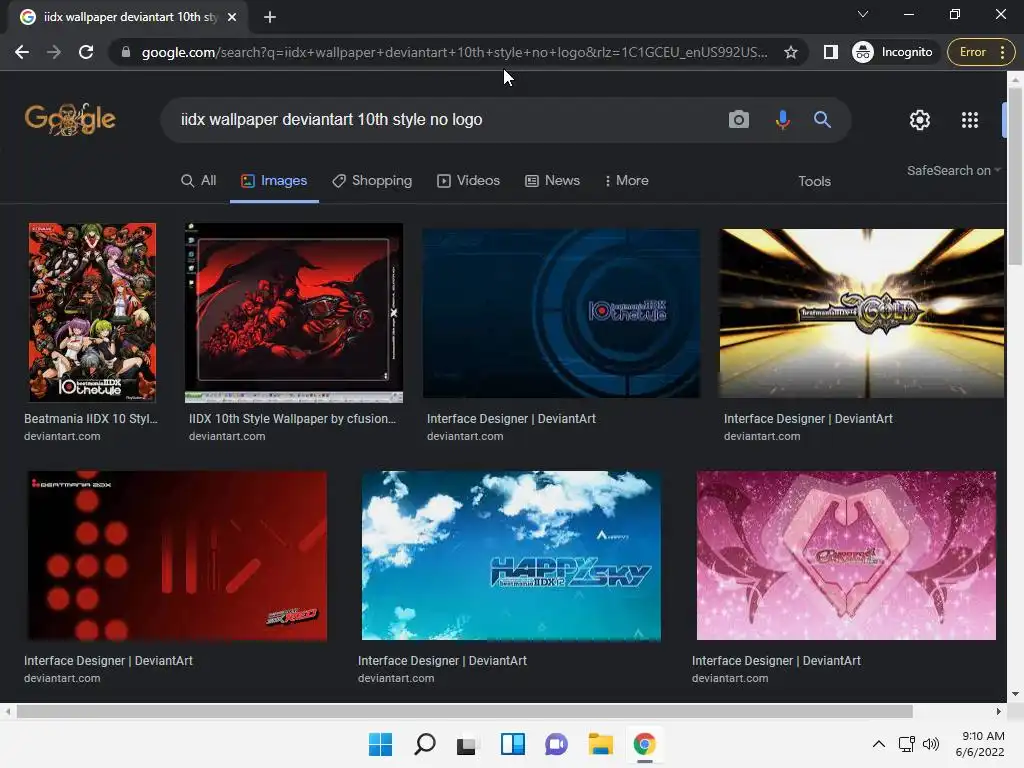1024x768 pixels.
Task: Open the Chrome three-dot menu
Action: [1002, 52]
